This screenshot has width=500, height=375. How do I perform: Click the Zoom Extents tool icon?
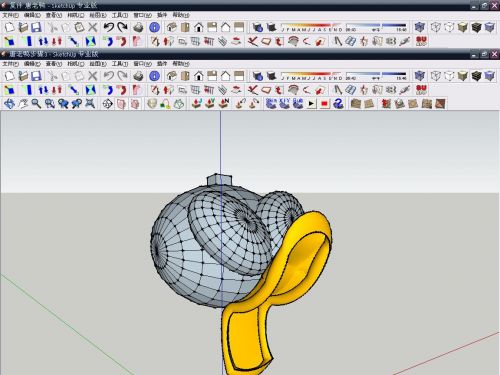click(90, 104)
